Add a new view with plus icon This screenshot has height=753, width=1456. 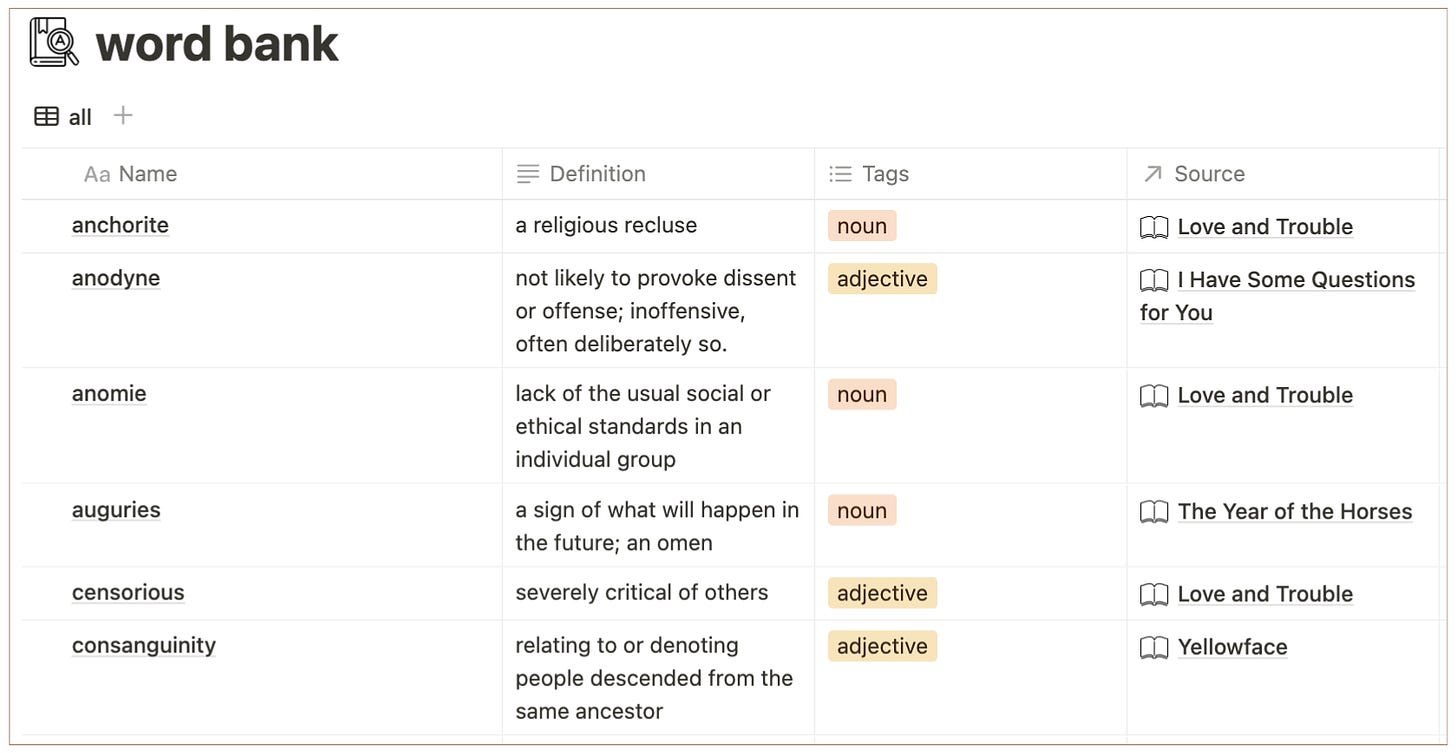[x=123, y=115]
